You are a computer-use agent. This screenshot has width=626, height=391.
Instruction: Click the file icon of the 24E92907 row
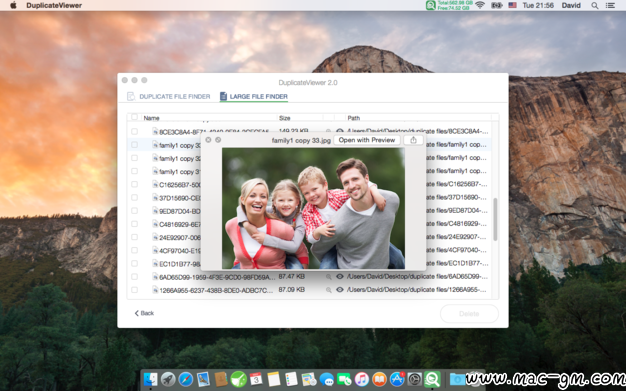[155, 237]
